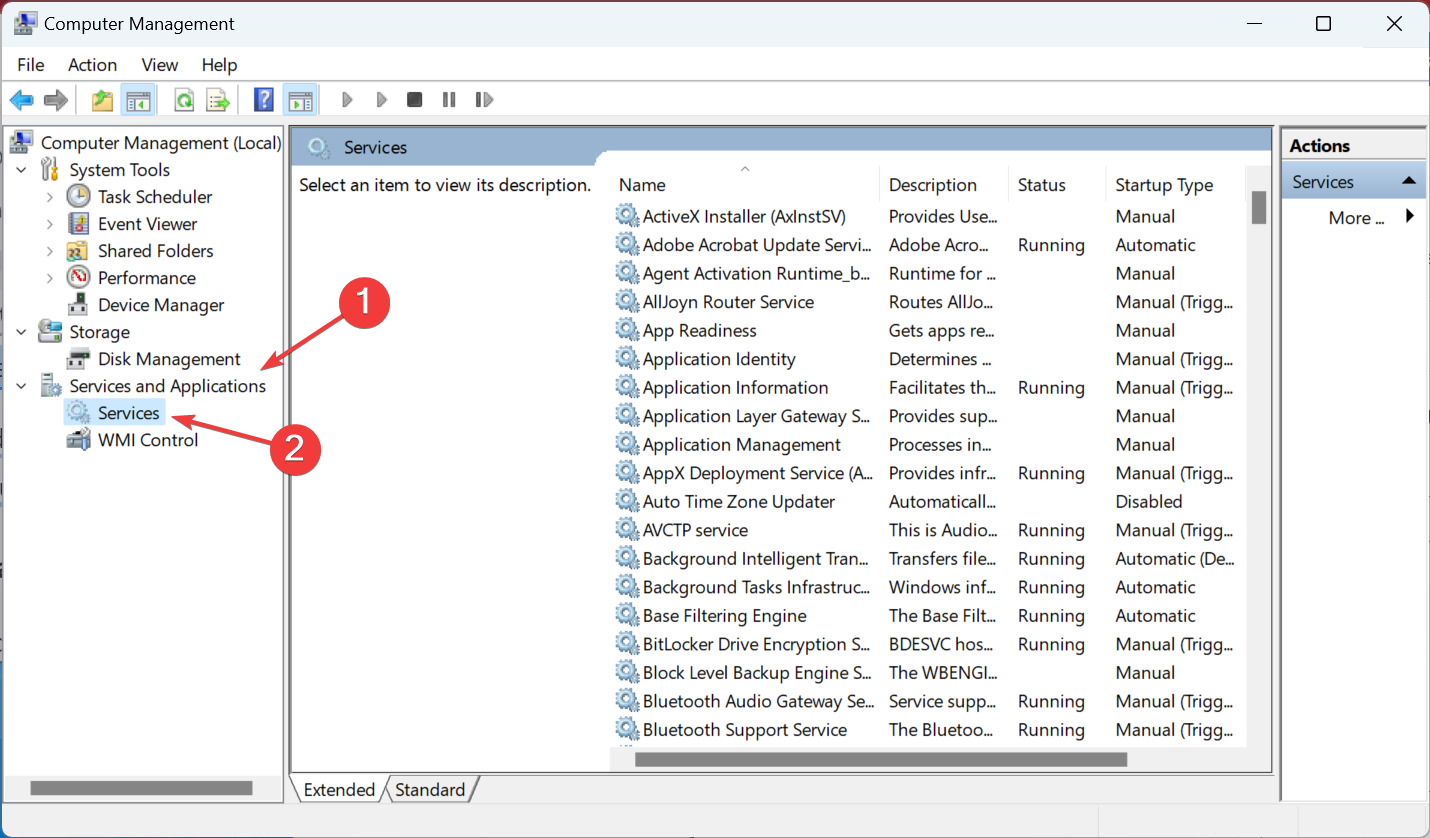The height and width of the screenshot is (838, 1430).
Task: Select WMI Control in the tree
Action: [148, 440]
